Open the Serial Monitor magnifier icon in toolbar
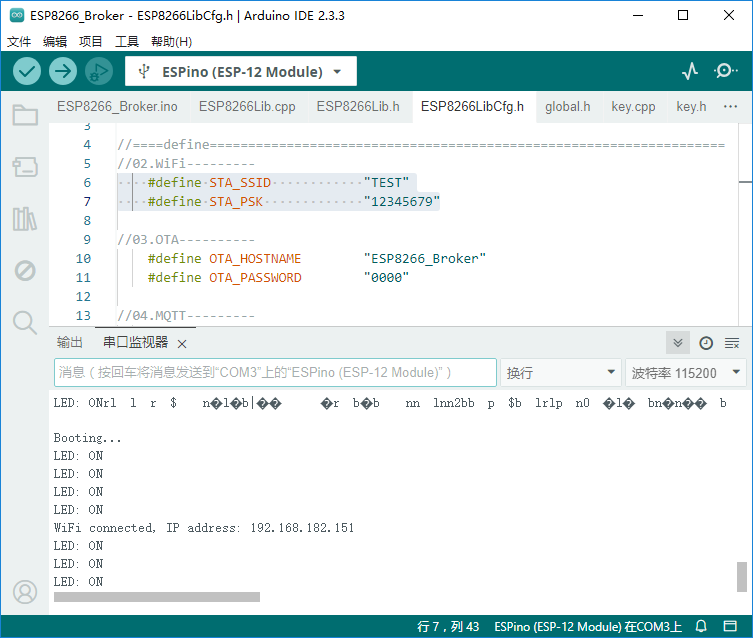This screenshot has height=638, width=753. coord(726,71)
